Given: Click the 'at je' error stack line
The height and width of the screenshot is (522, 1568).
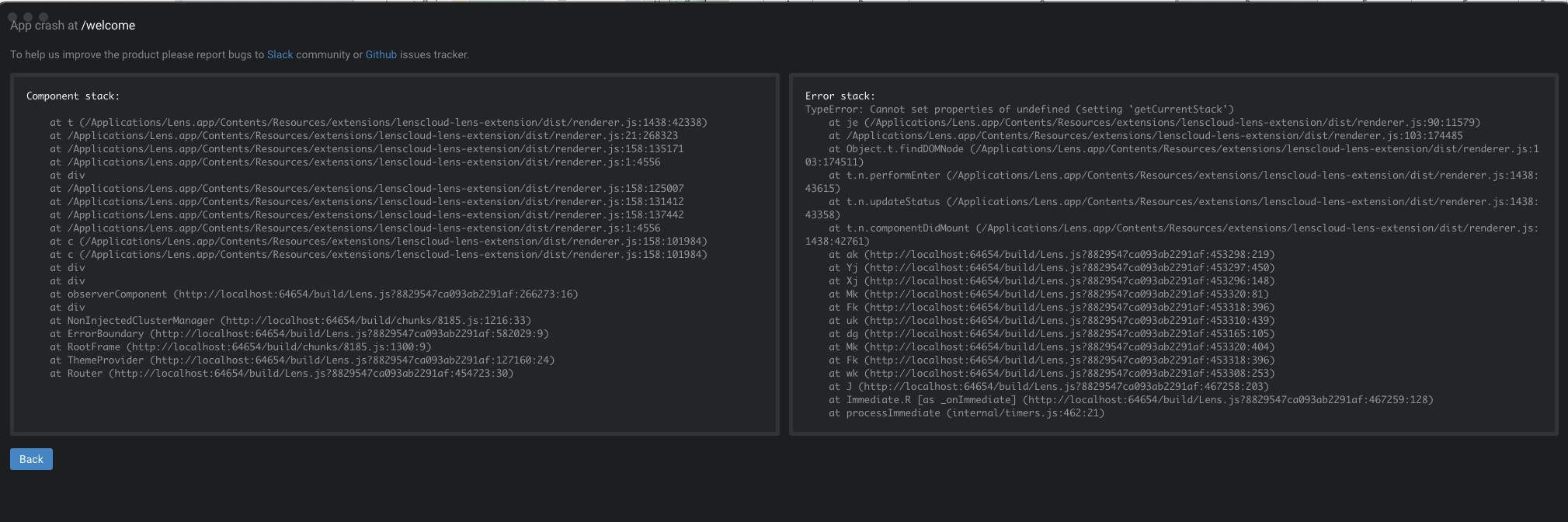Looking at the screenshot, I should (x=1155, y=123).
